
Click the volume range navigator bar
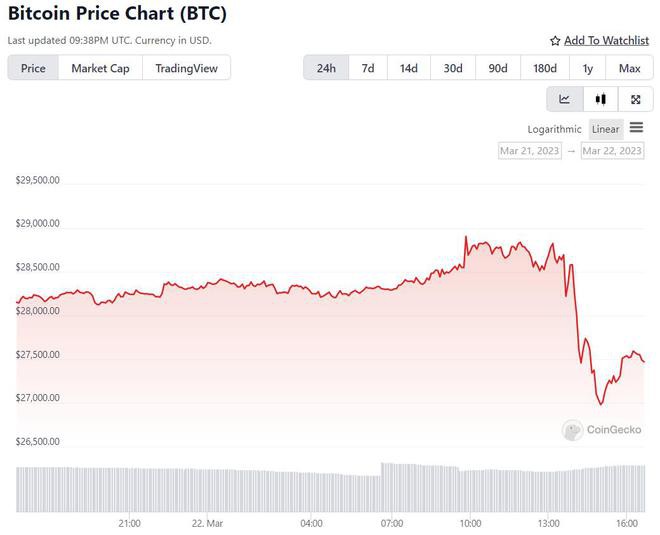(330, 488)
